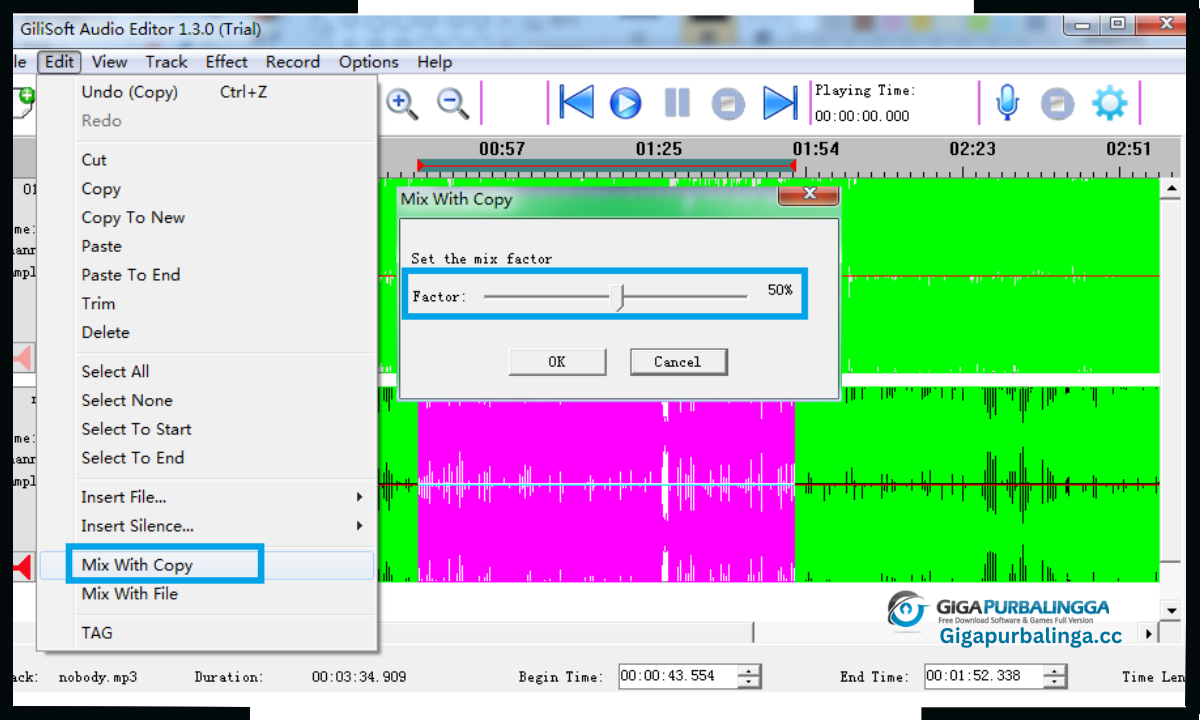Expand Insert Silence submenu

point(207,526)
